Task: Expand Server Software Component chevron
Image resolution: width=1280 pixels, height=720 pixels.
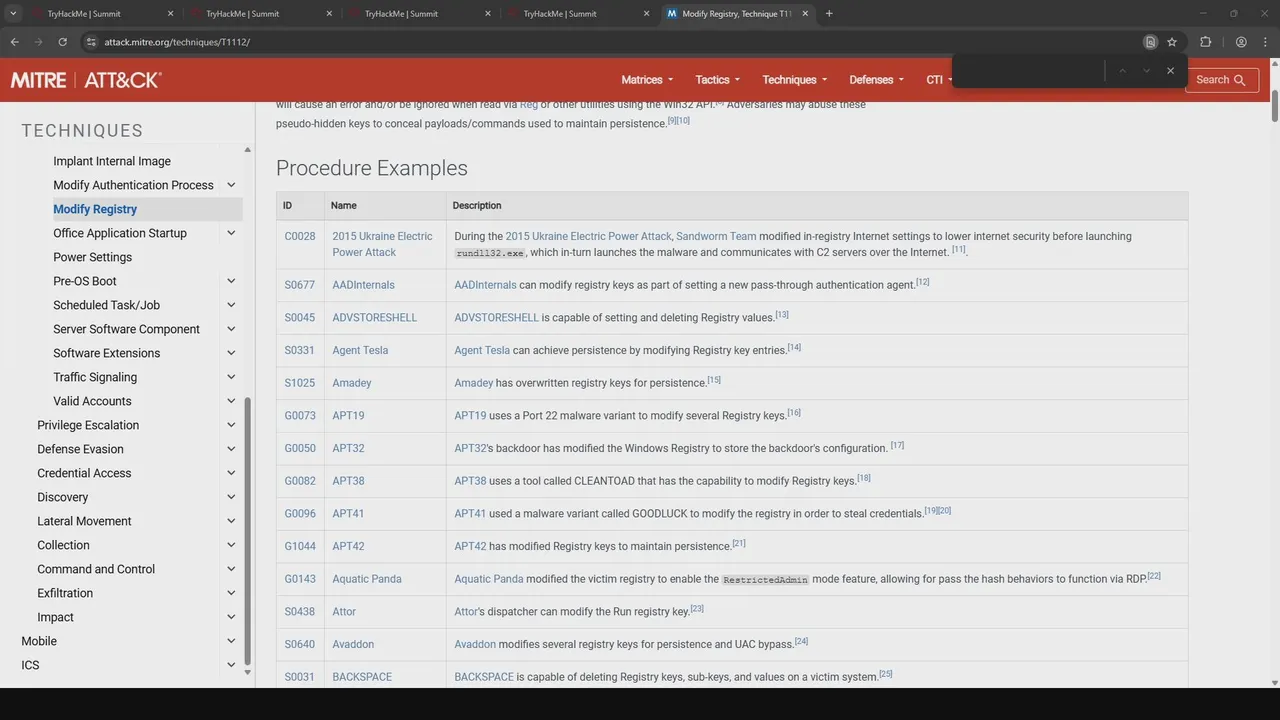Action: click(x=231, y=329)
